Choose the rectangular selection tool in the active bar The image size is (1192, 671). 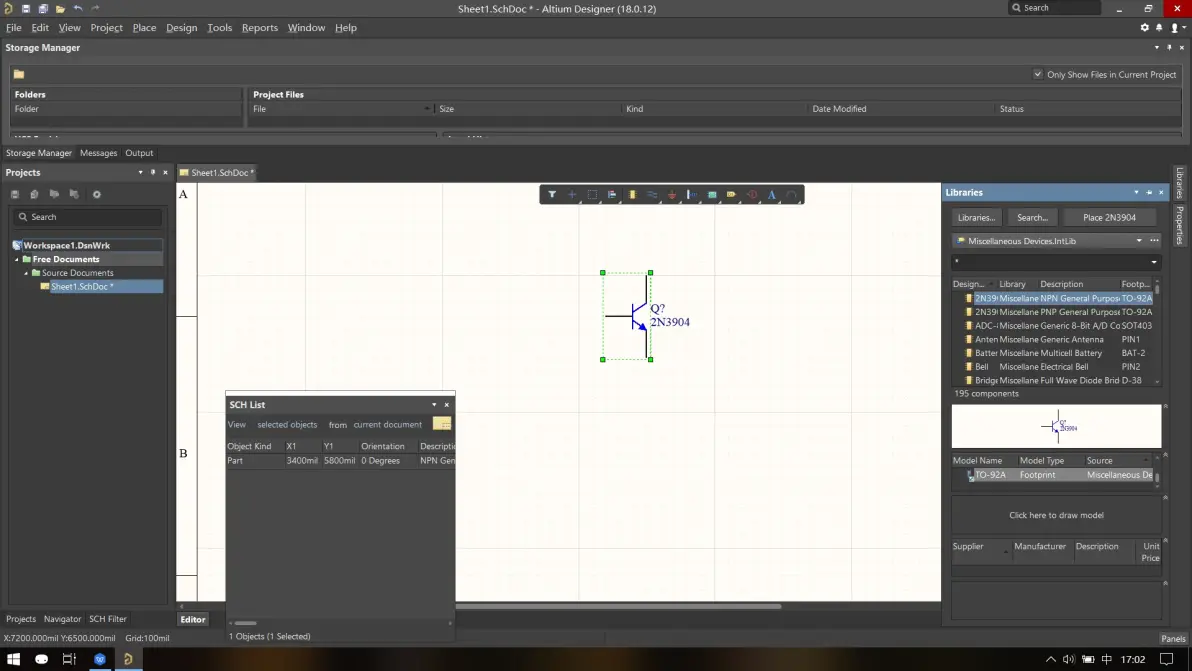(592, 195)
